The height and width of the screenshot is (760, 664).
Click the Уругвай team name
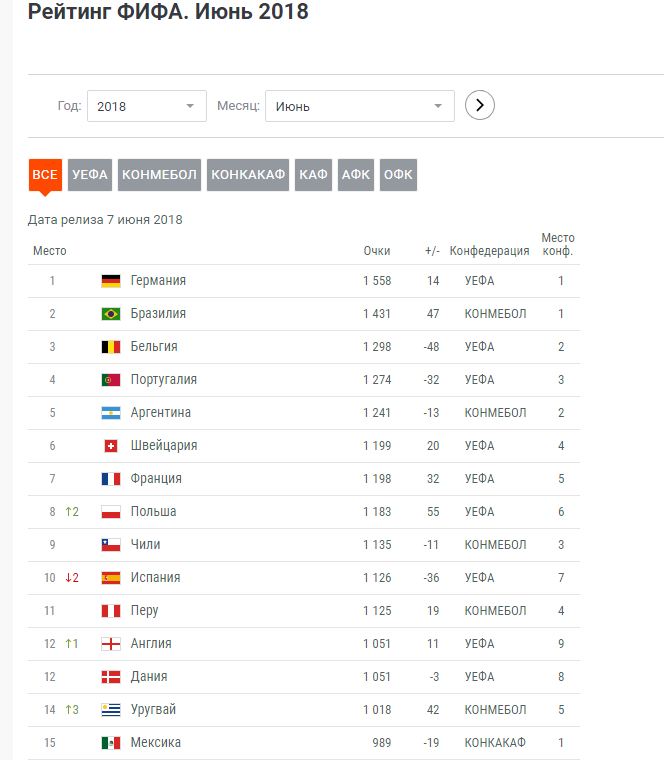[155, 710]
